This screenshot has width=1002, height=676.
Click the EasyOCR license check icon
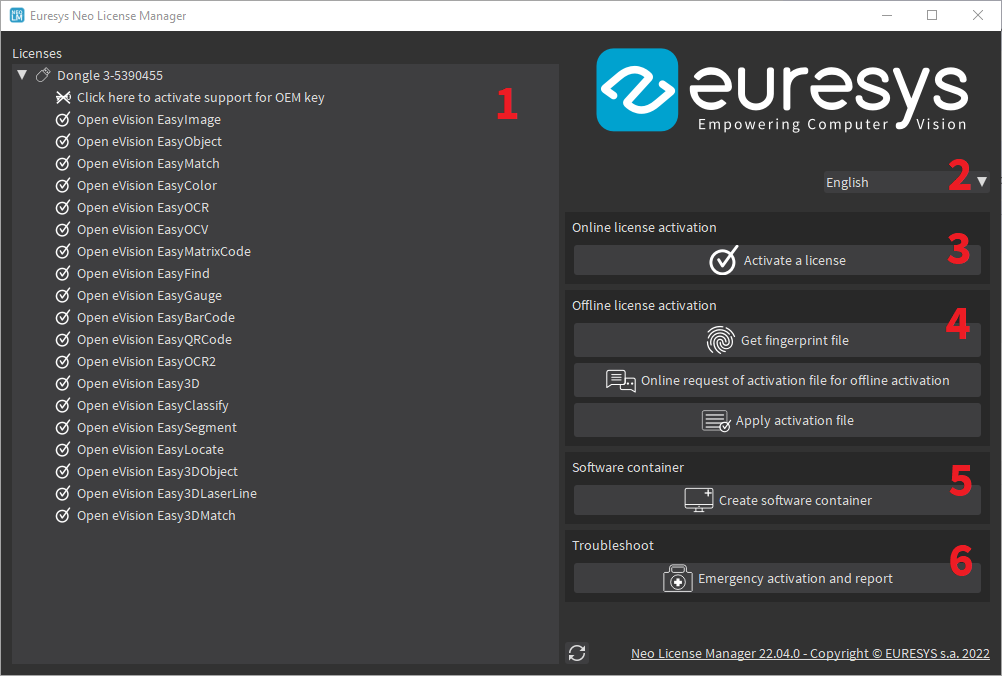click(63, 208)
